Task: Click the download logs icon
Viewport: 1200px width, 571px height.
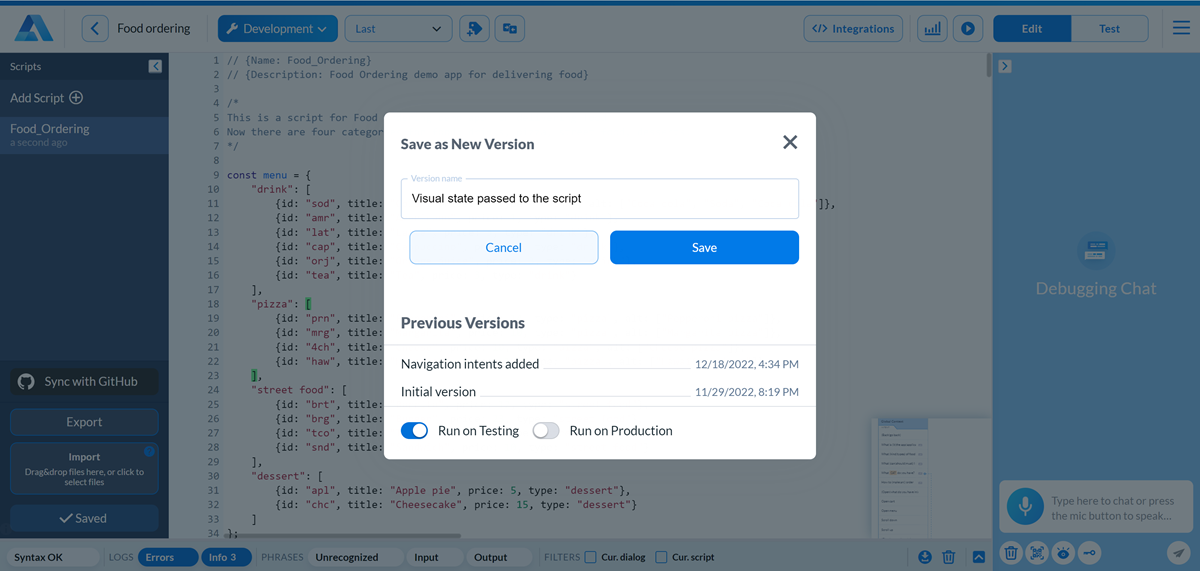Action: [925, 557]
